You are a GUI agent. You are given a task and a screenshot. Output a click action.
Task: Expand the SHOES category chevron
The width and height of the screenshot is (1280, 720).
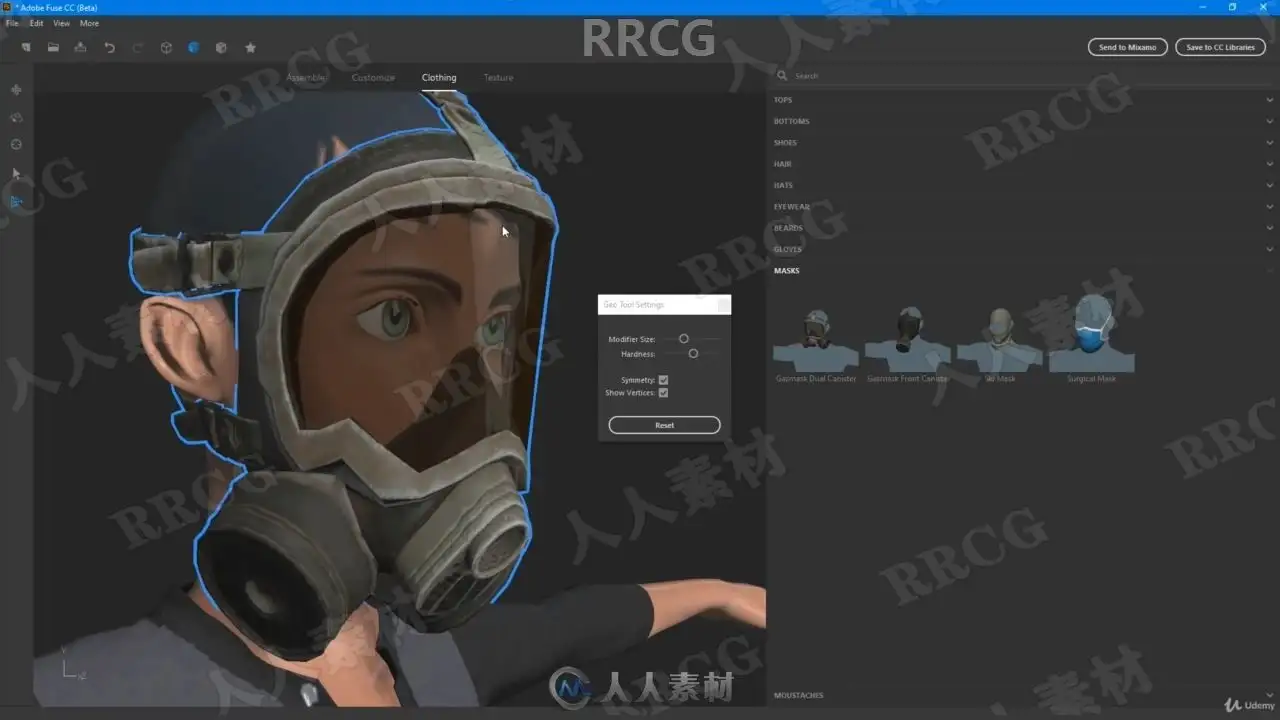(x=1270, y=143)
